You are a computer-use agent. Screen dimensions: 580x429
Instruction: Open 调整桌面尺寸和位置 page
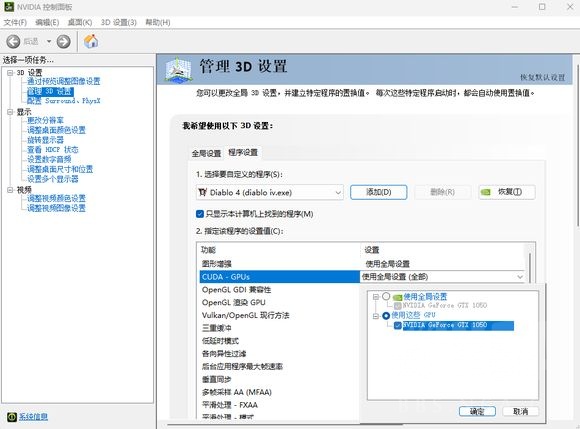pos(60,169)
